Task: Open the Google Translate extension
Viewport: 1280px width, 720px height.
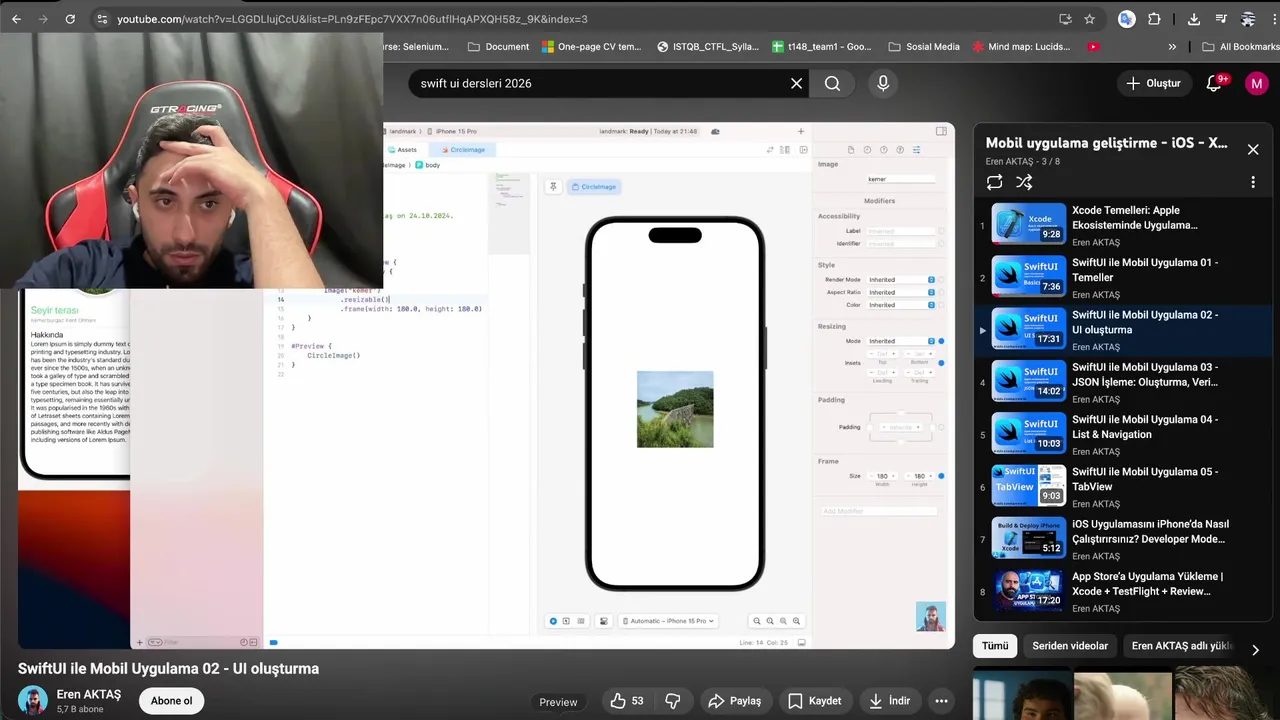Action: point(1127,19)
